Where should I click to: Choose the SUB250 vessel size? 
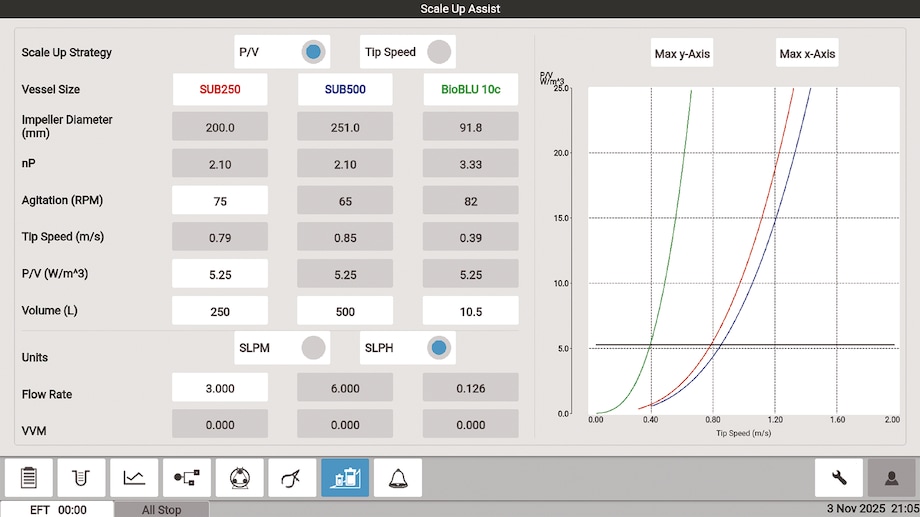click(x=220, y=89)
